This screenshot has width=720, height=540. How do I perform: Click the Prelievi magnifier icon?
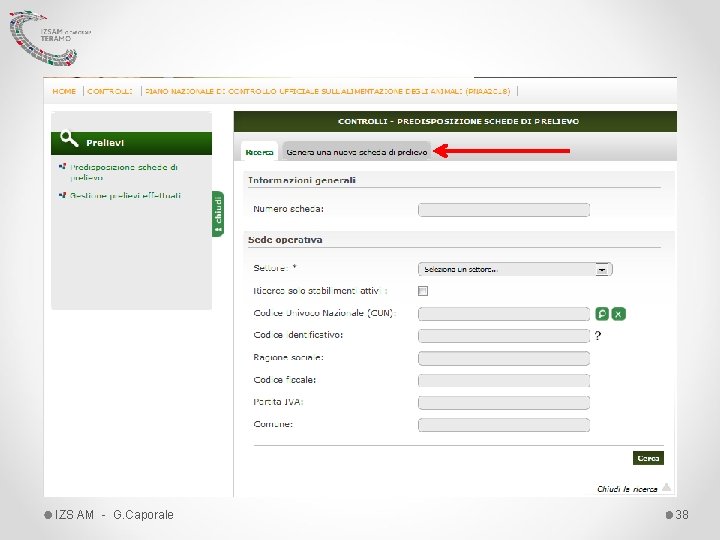click(x=69, y=139)
